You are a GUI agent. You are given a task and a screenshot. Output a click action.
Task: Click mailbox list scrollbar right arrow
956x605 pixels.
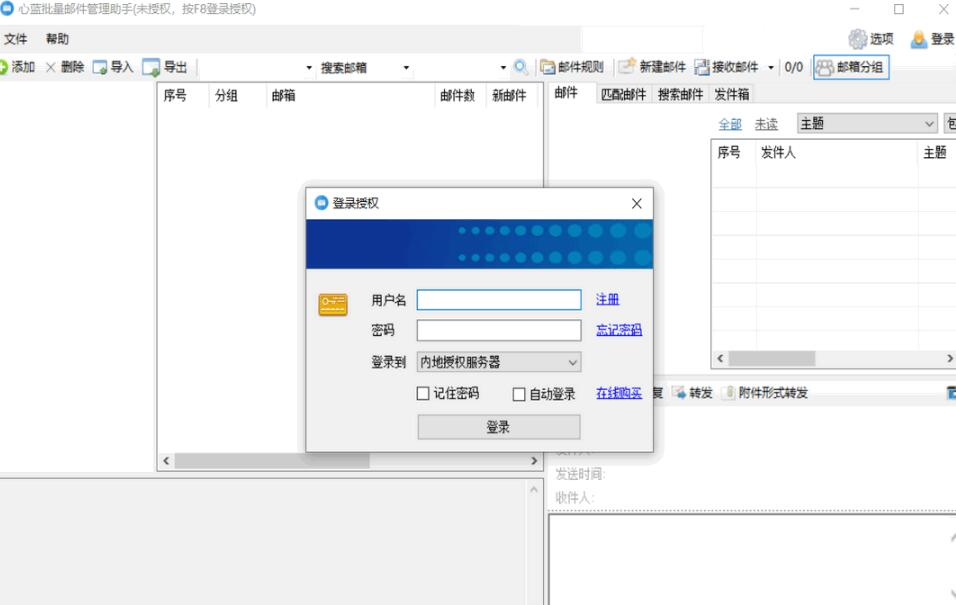(x=534, y=461)
